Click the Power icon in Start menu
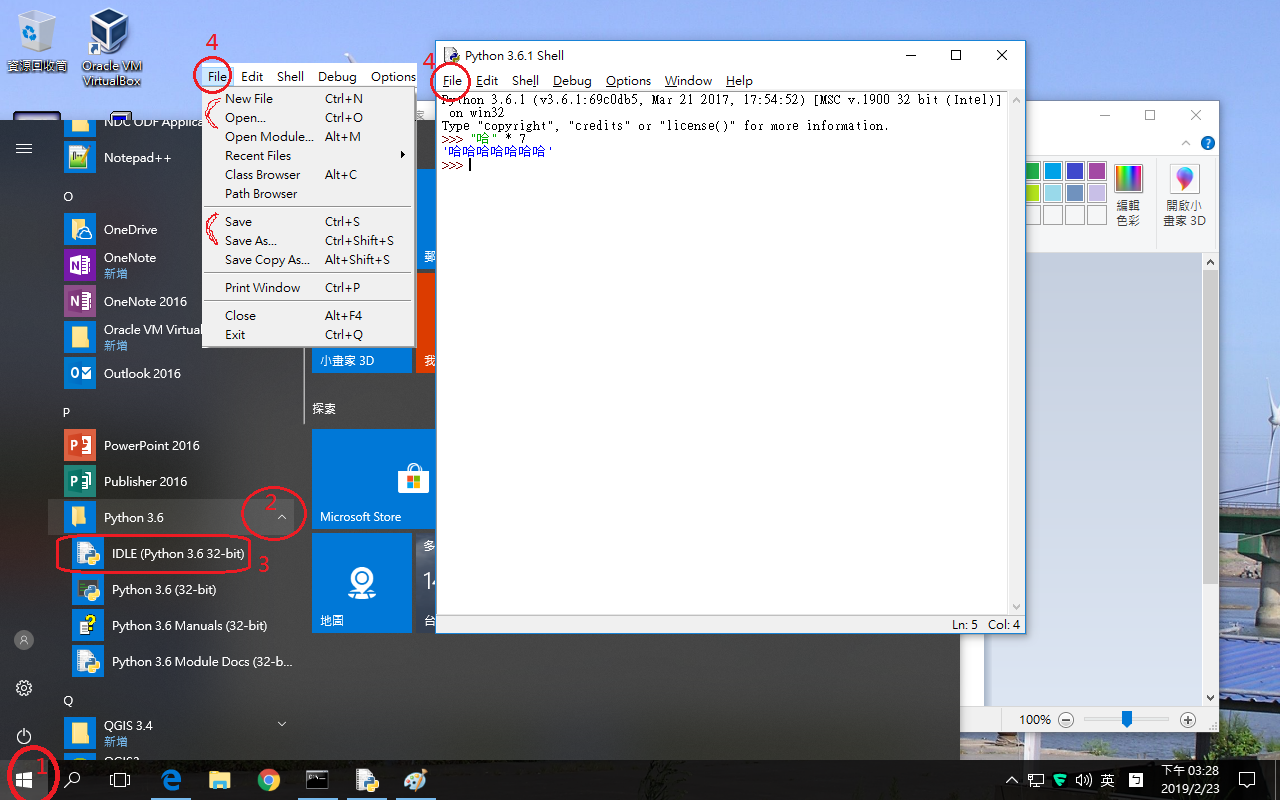The image size is (1280, 800). [24, 736]
